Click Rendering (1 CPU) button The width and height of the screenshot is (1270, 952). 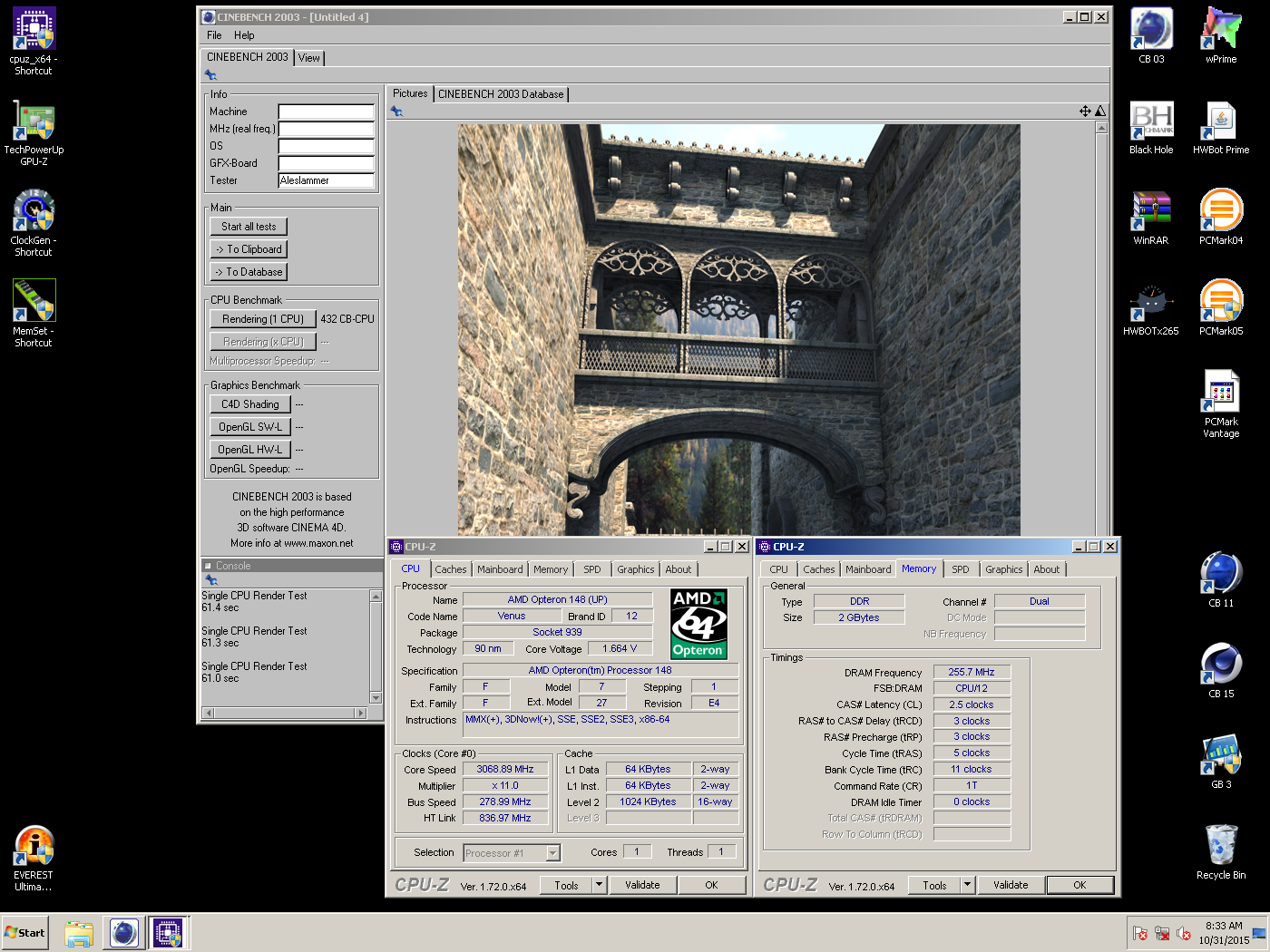coord(263,319)
